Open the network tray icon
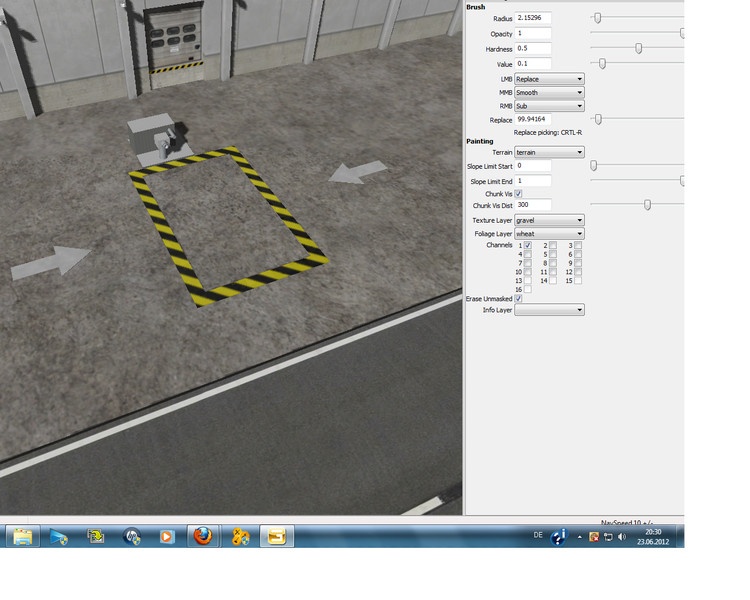750x600 pixels. pos(608,537)
